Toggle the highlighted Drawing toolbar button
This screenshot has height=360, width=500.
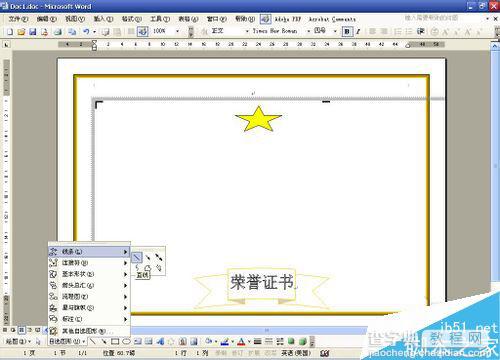(143, 32)
